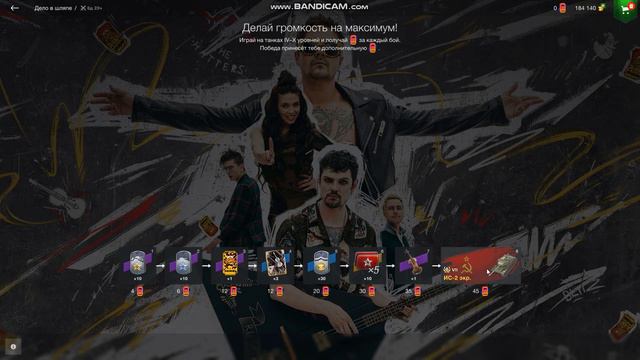640x360 pixels.
Task: Click the token cost 45 under tank
Action: (x=480, y=291)
